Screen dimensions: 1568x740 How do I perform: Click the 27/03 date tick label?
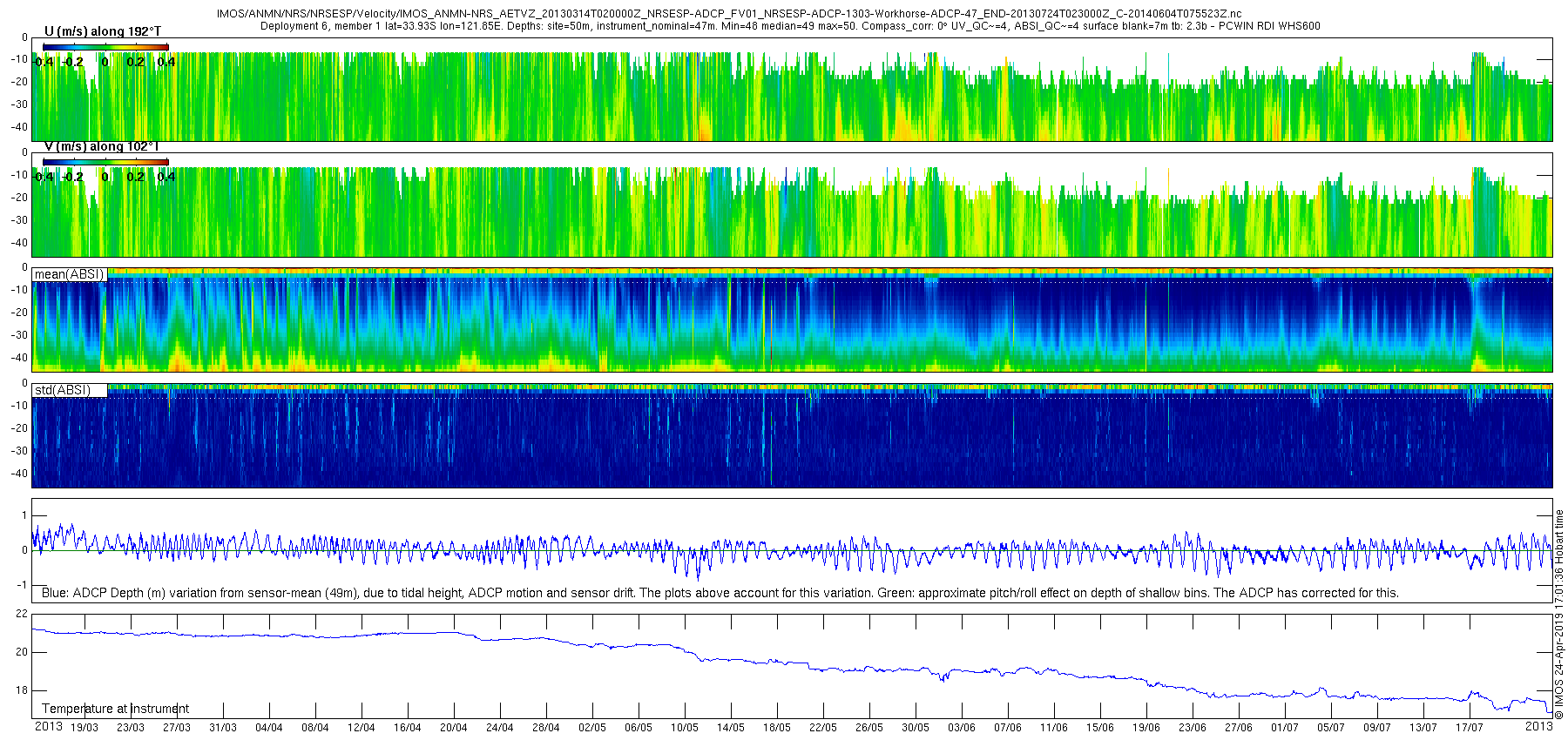click(177, 728)
